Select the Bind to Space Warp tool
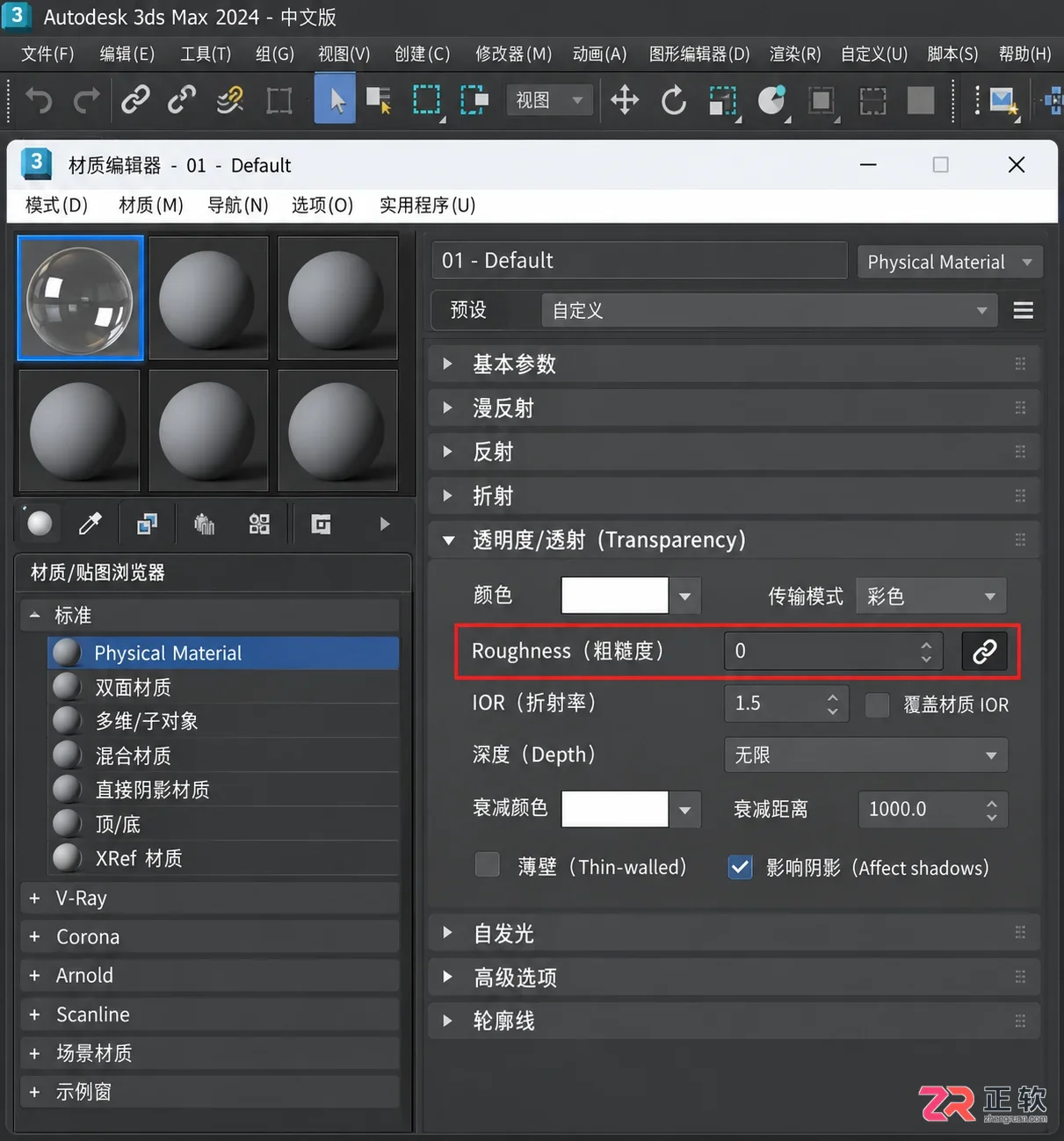Image resolution: width=1064 pixels, height=1141 pixels. click(x=230, y=100)
